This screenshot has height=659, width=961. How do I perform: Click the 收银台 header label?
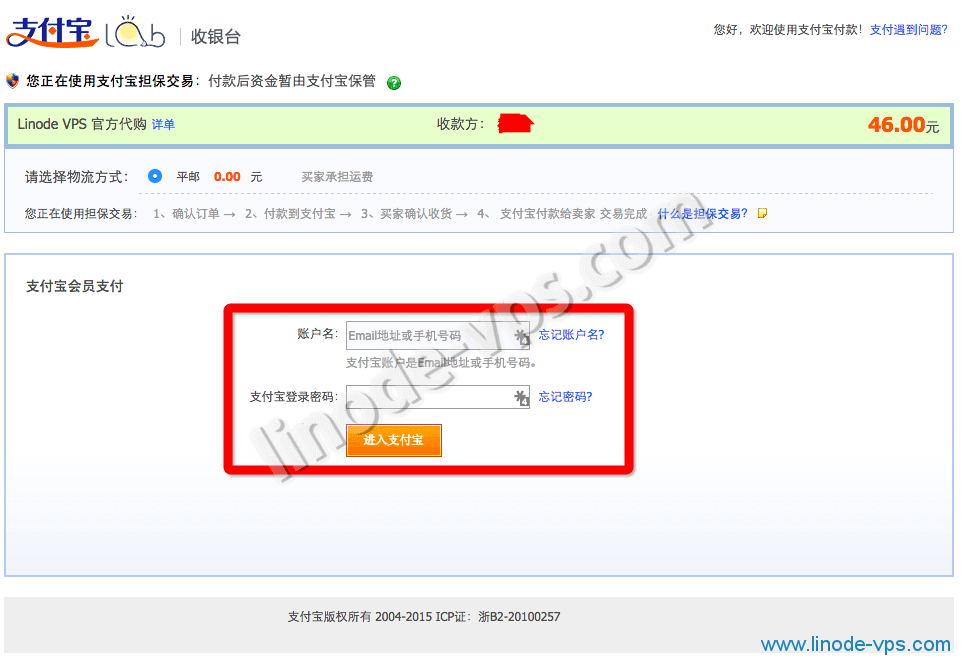point(216,37)
